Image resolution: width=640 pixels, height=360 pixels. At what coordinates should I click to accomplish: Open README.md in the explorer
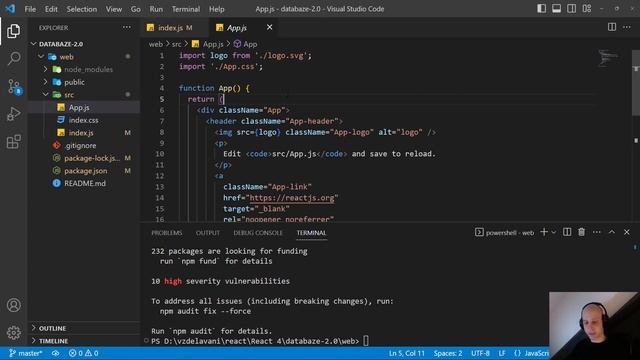coord(84,183)
